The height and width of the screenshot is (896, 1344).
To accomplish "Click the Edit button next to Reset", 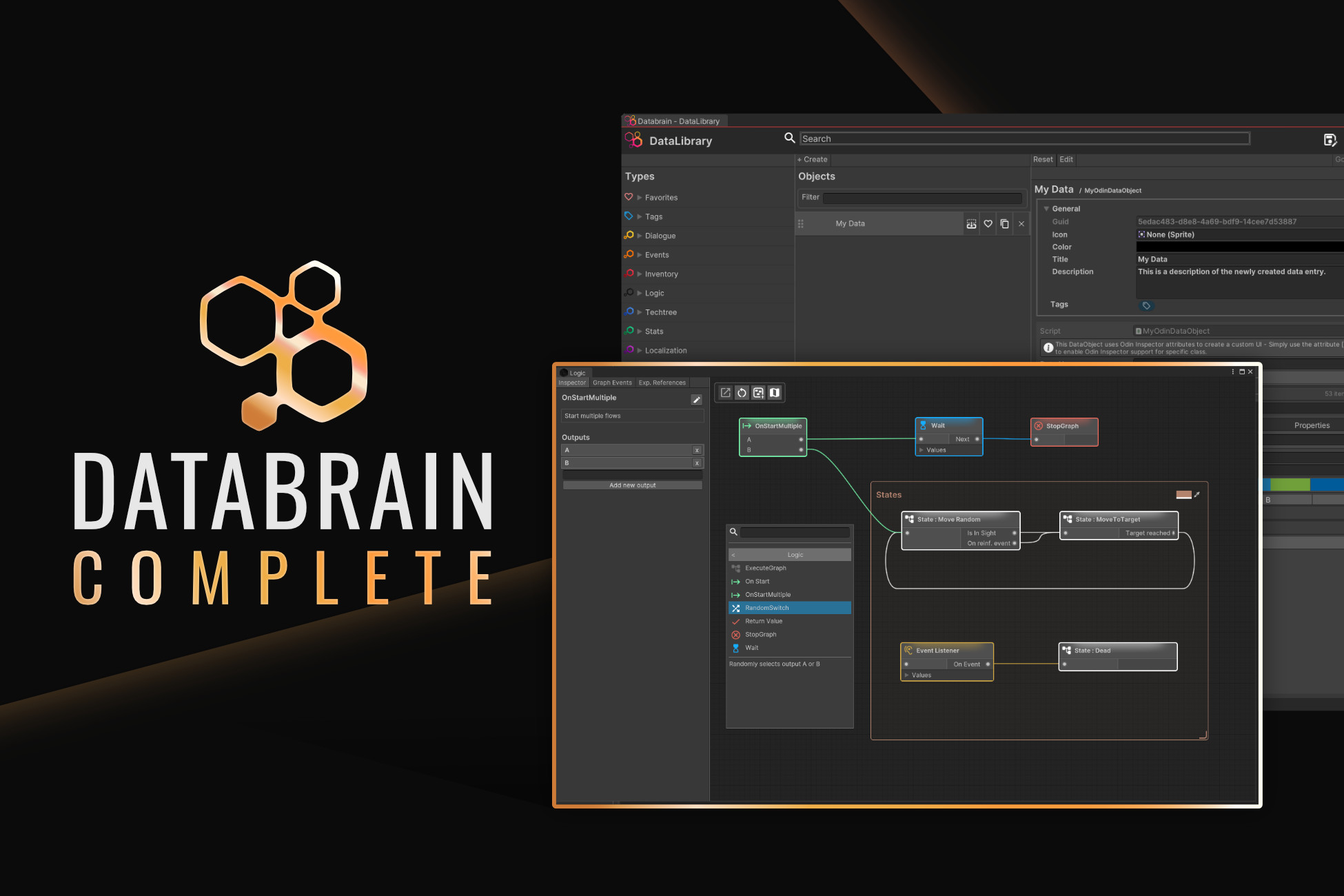I will 1066,159.
